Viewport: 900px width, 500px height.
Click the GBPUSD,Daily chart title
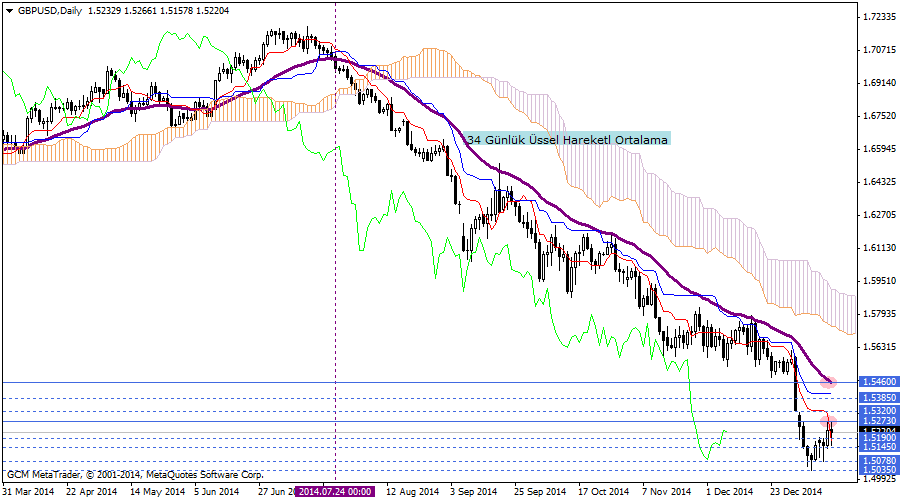coord(51,10)
